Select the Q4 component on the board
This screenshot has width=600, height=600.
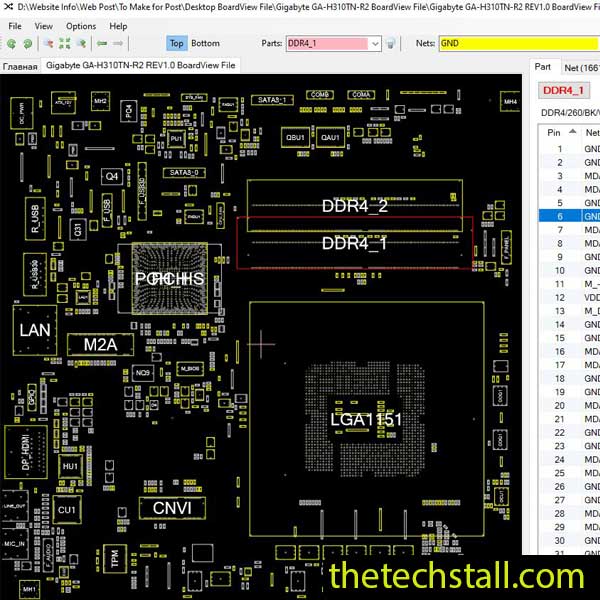[112, 176]
